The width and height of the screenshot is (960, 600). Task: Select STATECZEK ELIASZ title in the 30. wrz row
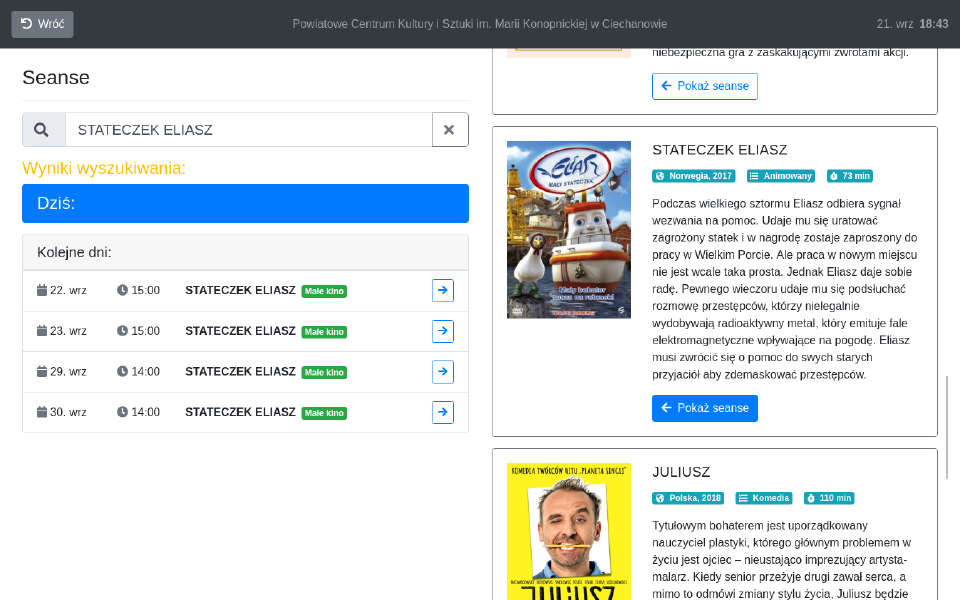point(241,412)
